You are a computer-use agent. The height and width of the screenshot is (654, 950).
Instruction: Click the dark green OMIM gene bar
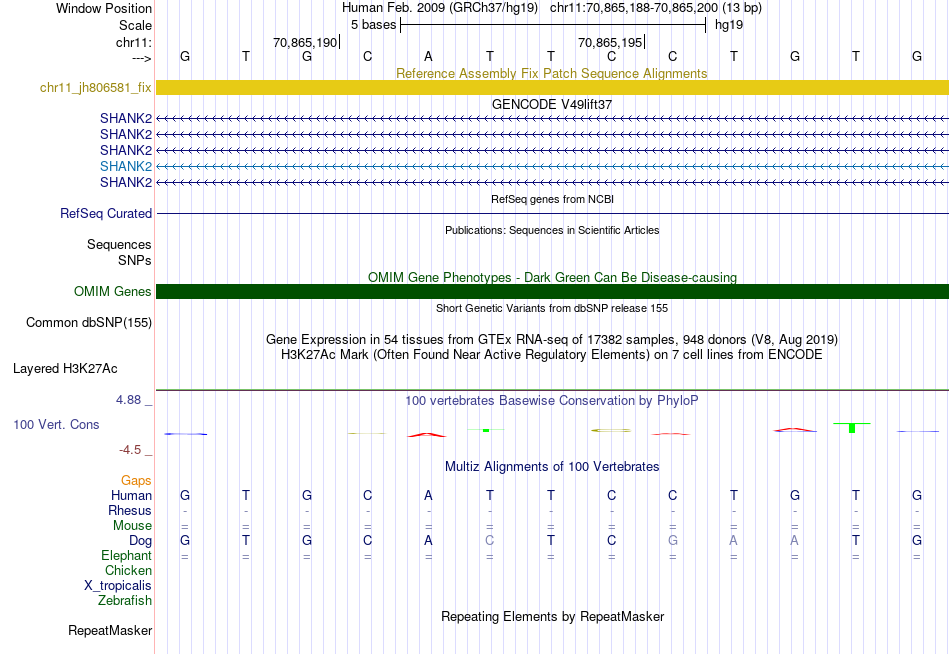pos(552,292)
